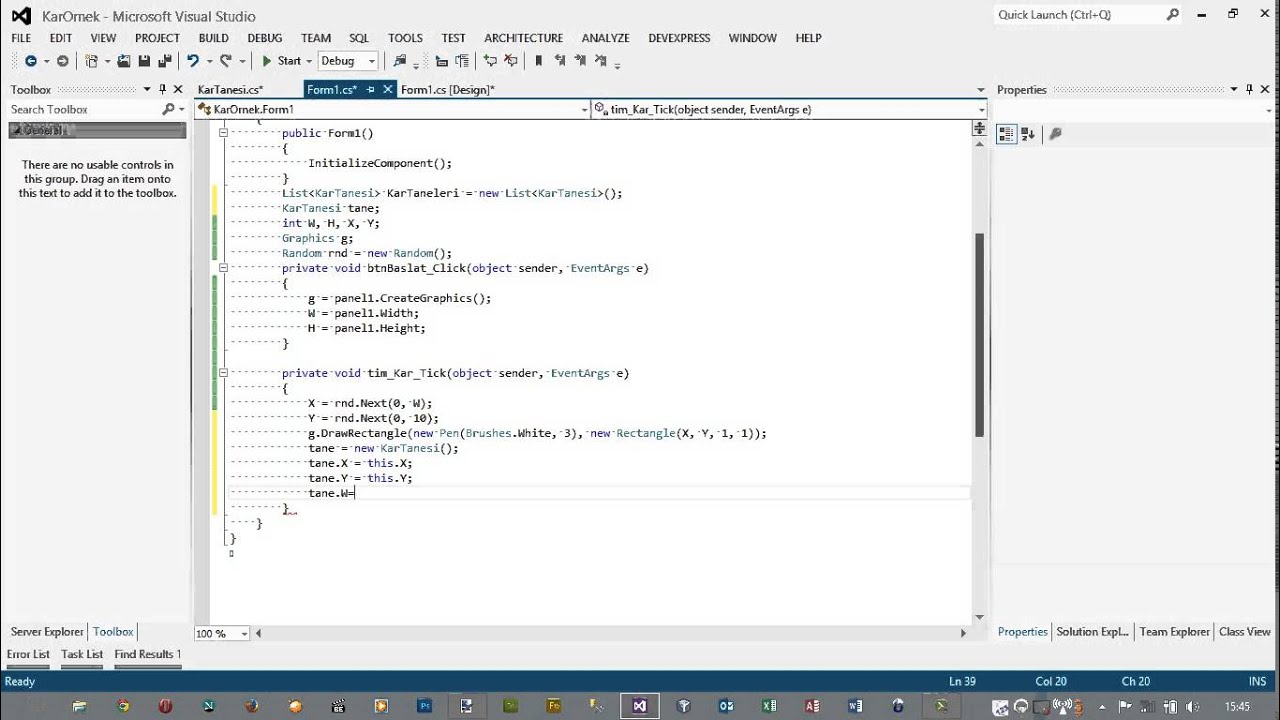The image size is (1280, 720).
Task: Collapse the tim_Kar_Tick method region
Action: (223, 373)
